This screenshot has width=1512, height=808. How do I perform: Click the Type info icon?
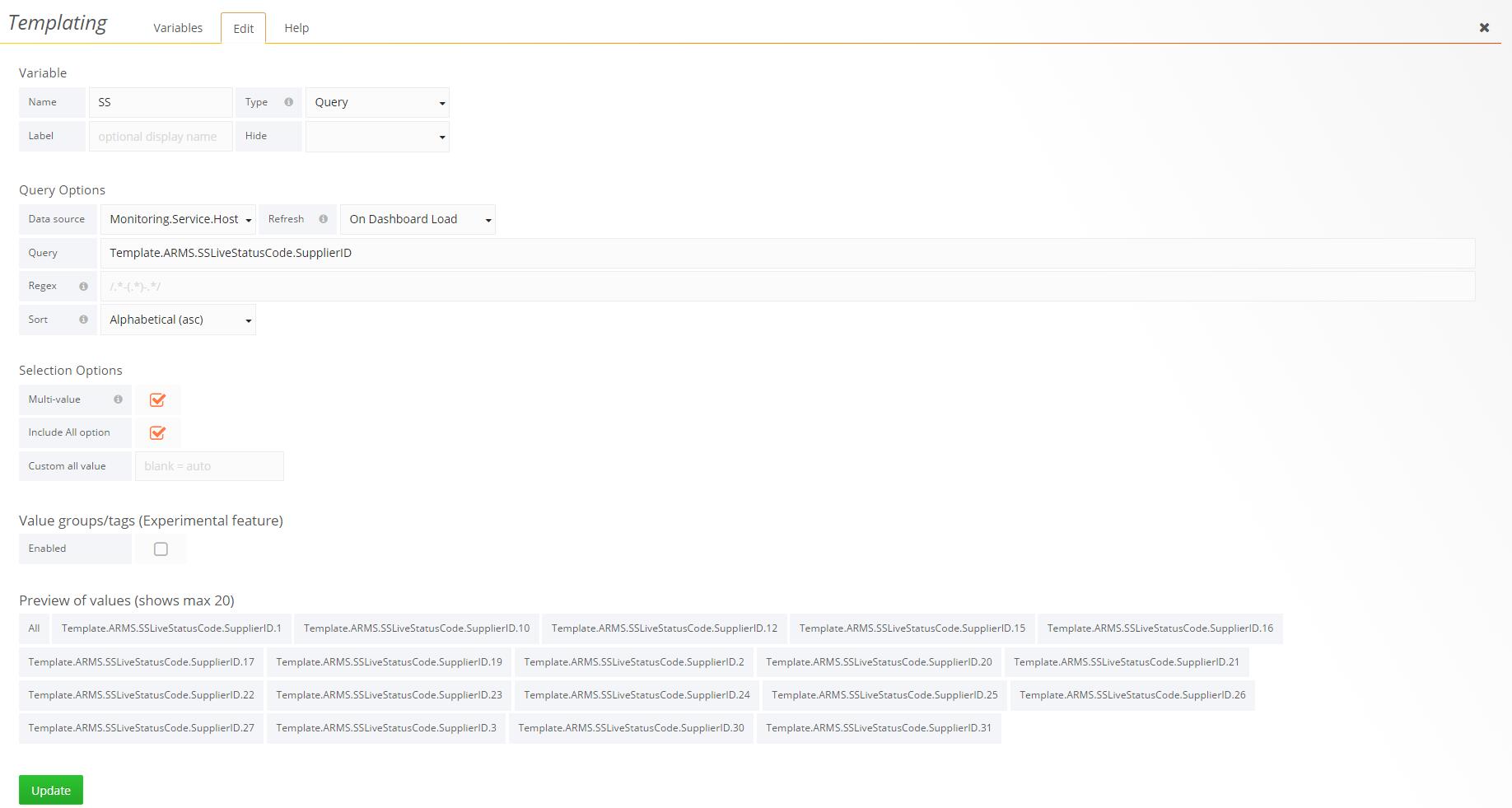pyautogui.click(x=288, y=102)
